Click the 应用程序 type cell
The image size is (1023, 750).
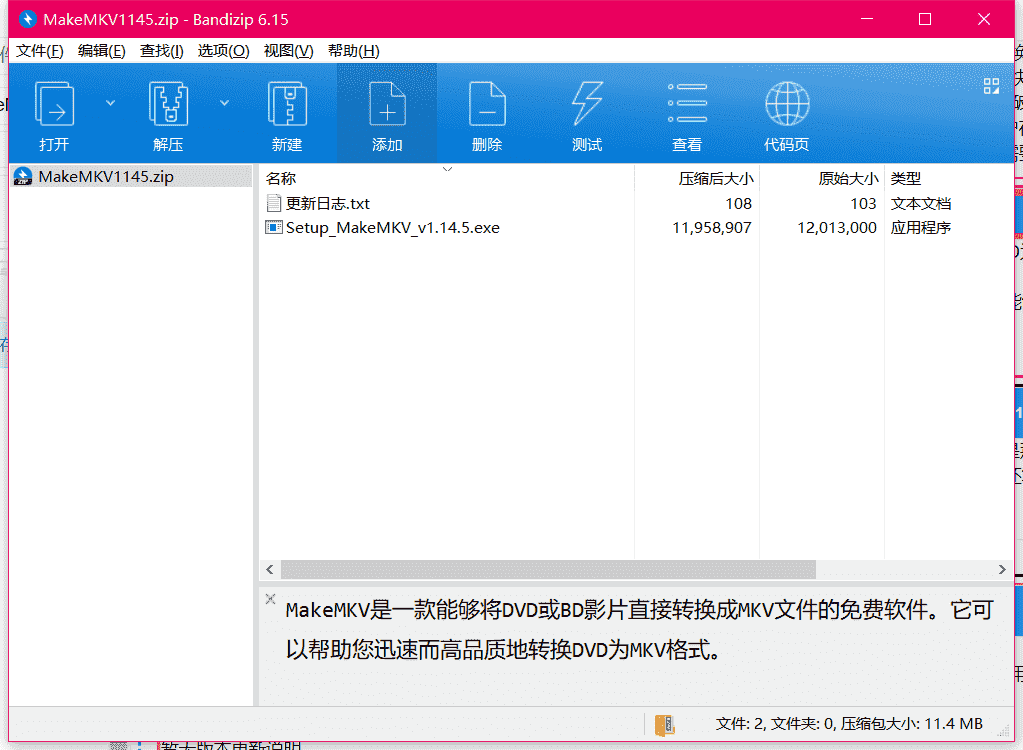[x=921, y=228]
